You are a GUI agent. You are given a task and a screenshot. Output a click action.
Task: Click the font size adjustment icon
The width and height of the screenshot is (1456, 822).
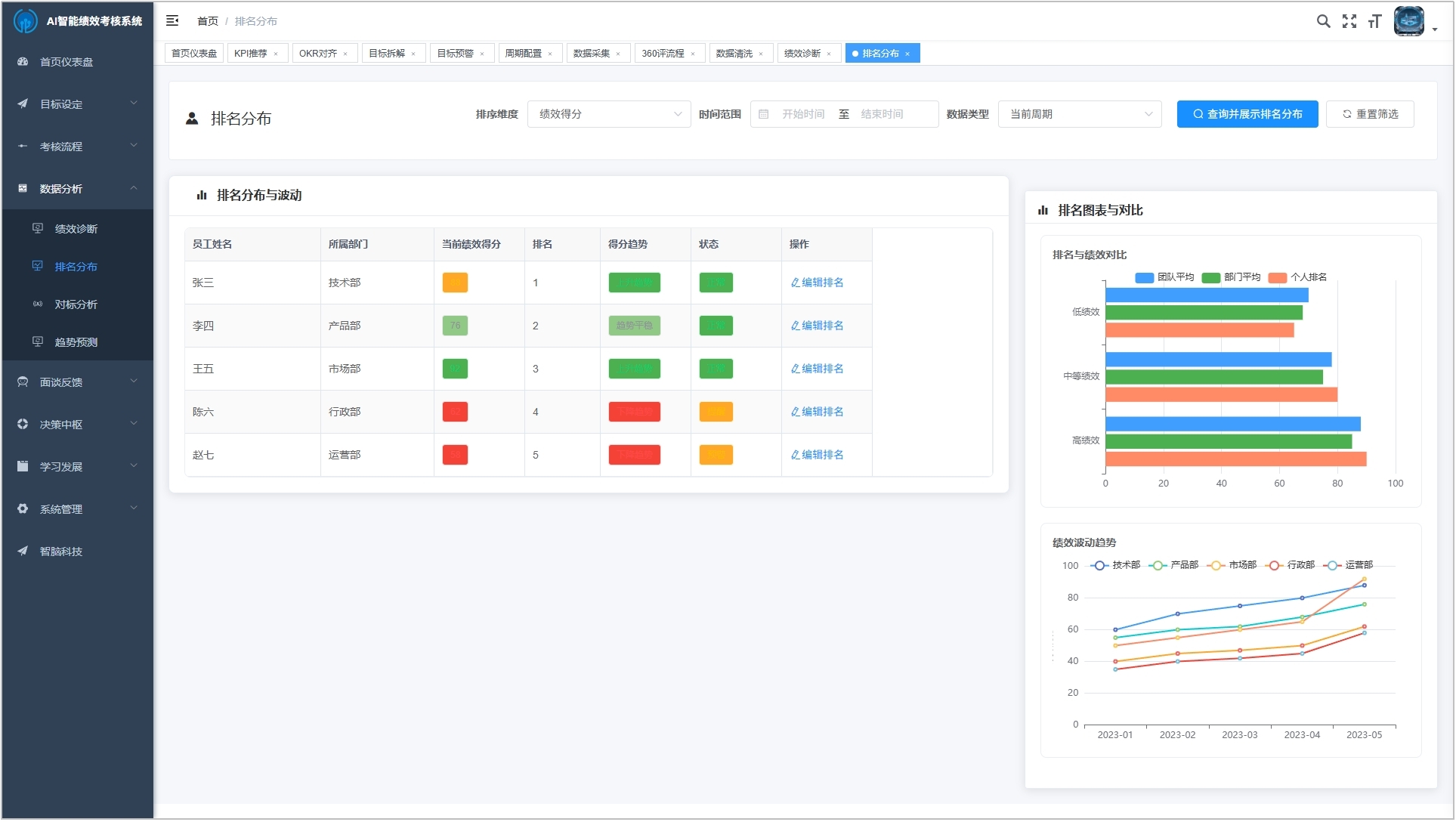[x=1374, y=21]
